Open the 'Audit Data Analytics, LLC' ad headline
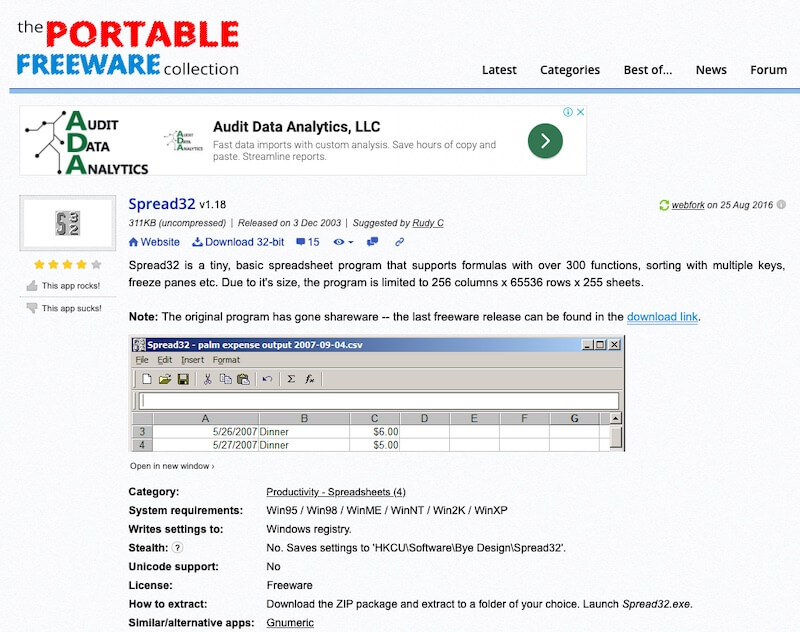Screen dimensions: 800x632 [x=296, y=127]
